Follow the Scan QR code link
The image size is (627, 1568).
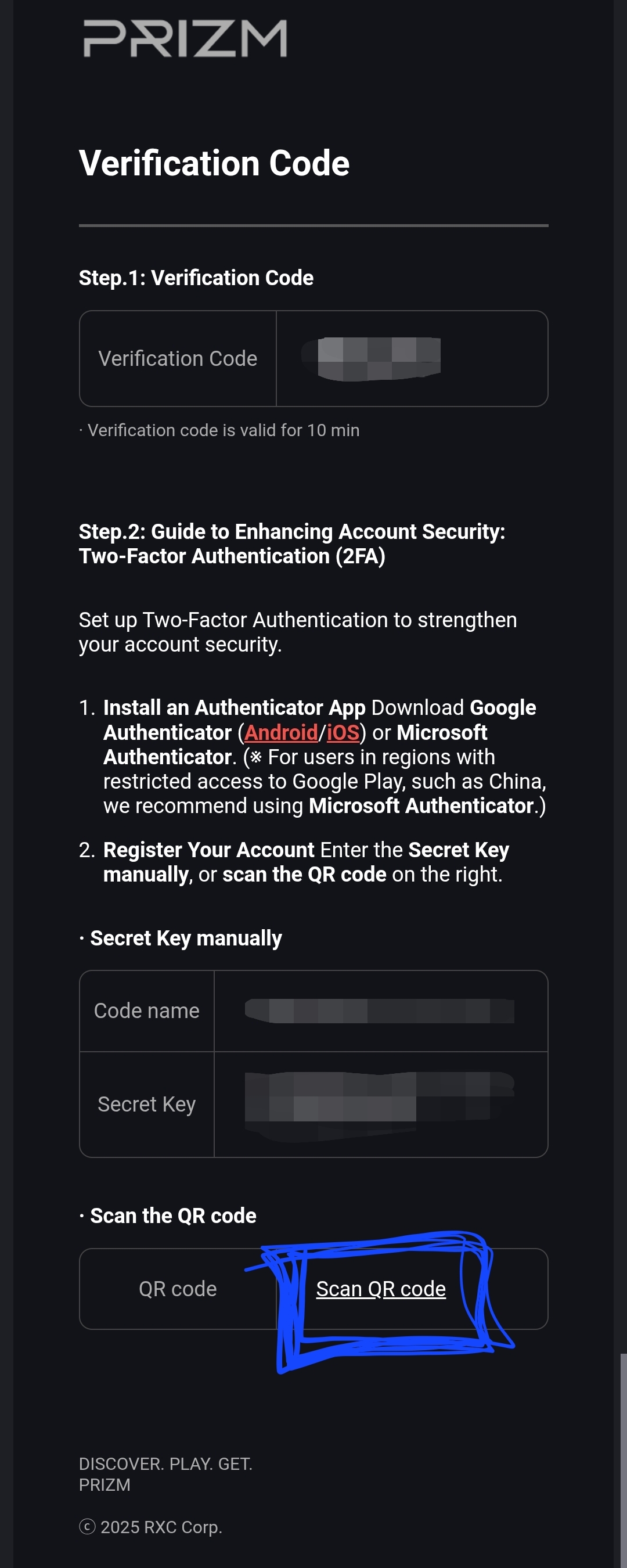click(x=381, y=1289)
